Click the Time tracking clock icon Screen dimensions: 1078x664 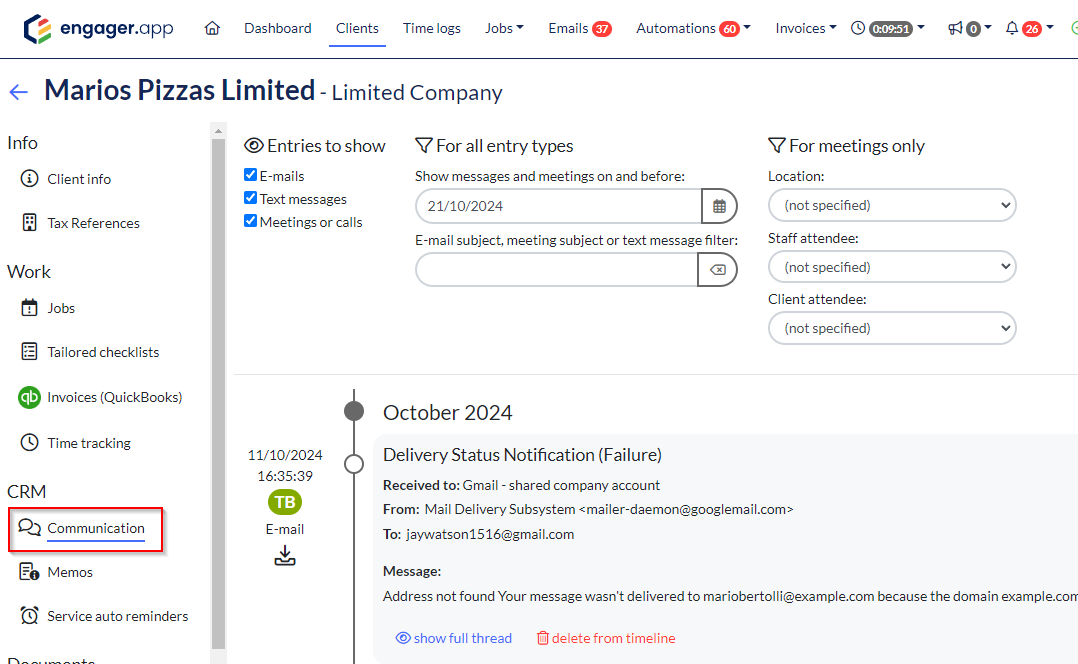(30, 443)
